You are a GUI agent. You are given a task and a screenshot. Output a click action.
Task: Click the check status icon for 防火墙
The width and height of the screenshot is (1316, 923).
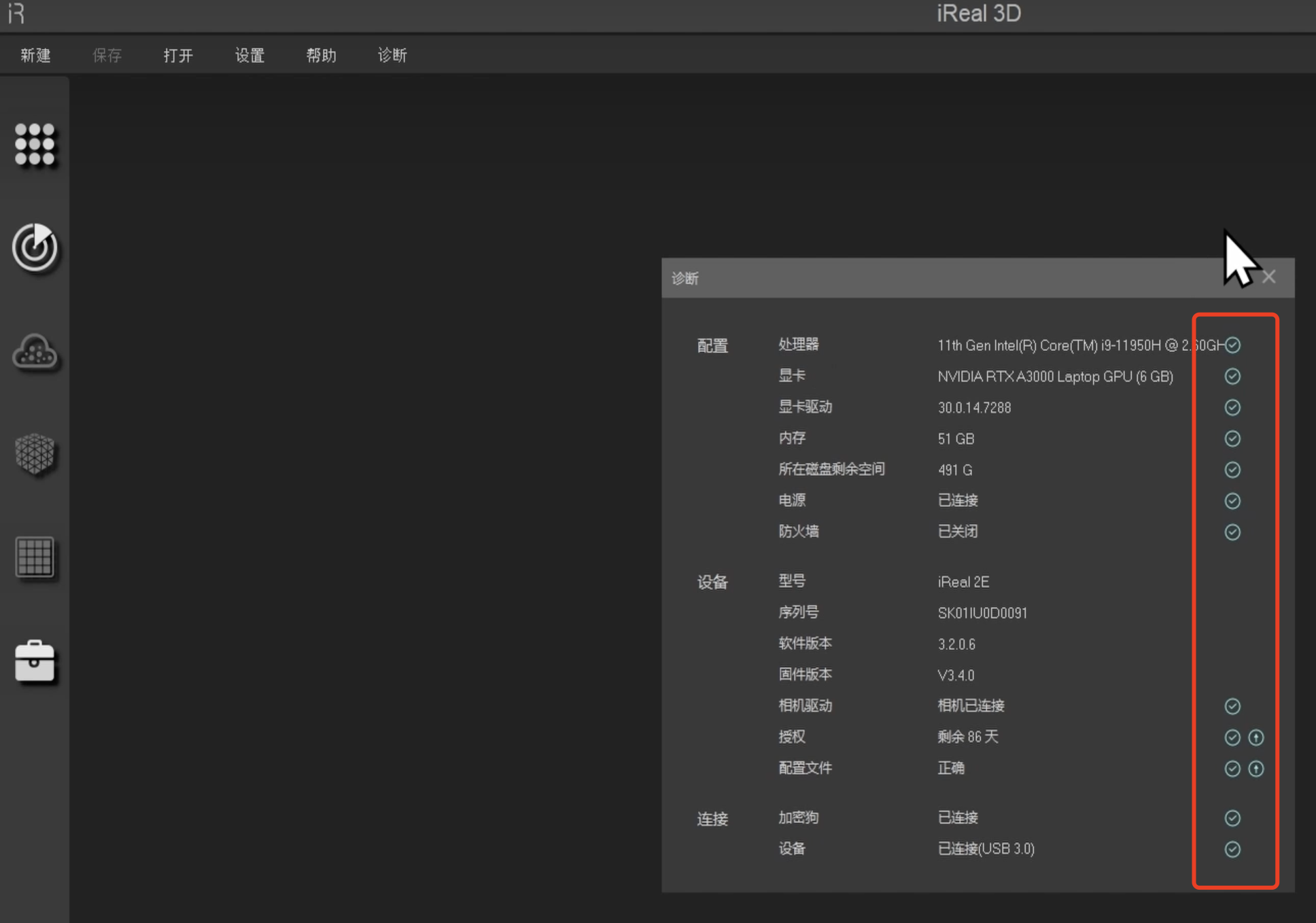1232,532
